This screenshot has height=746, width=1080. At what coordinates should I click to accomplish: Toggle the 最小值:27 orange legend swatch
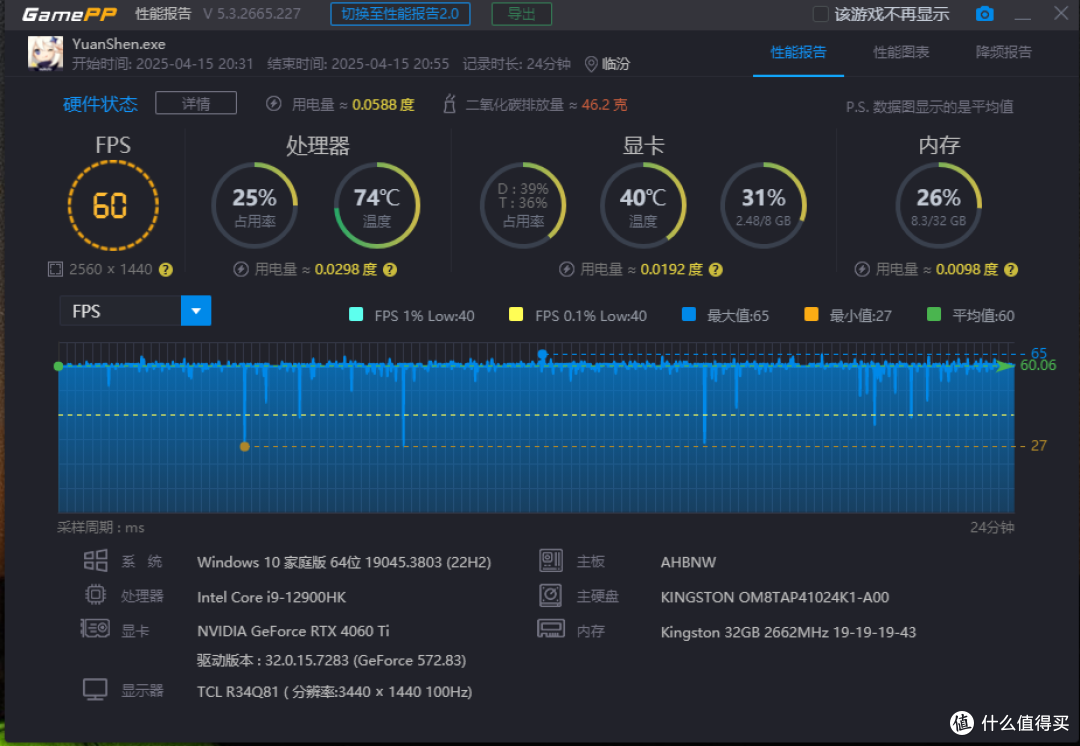click(x=811, y=315)
